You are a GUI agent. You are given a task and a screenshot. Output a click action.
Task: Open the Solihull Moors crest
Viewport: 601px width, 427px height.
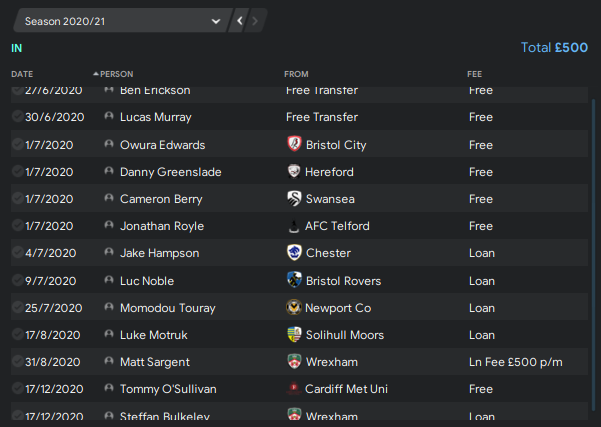(294, 334)
